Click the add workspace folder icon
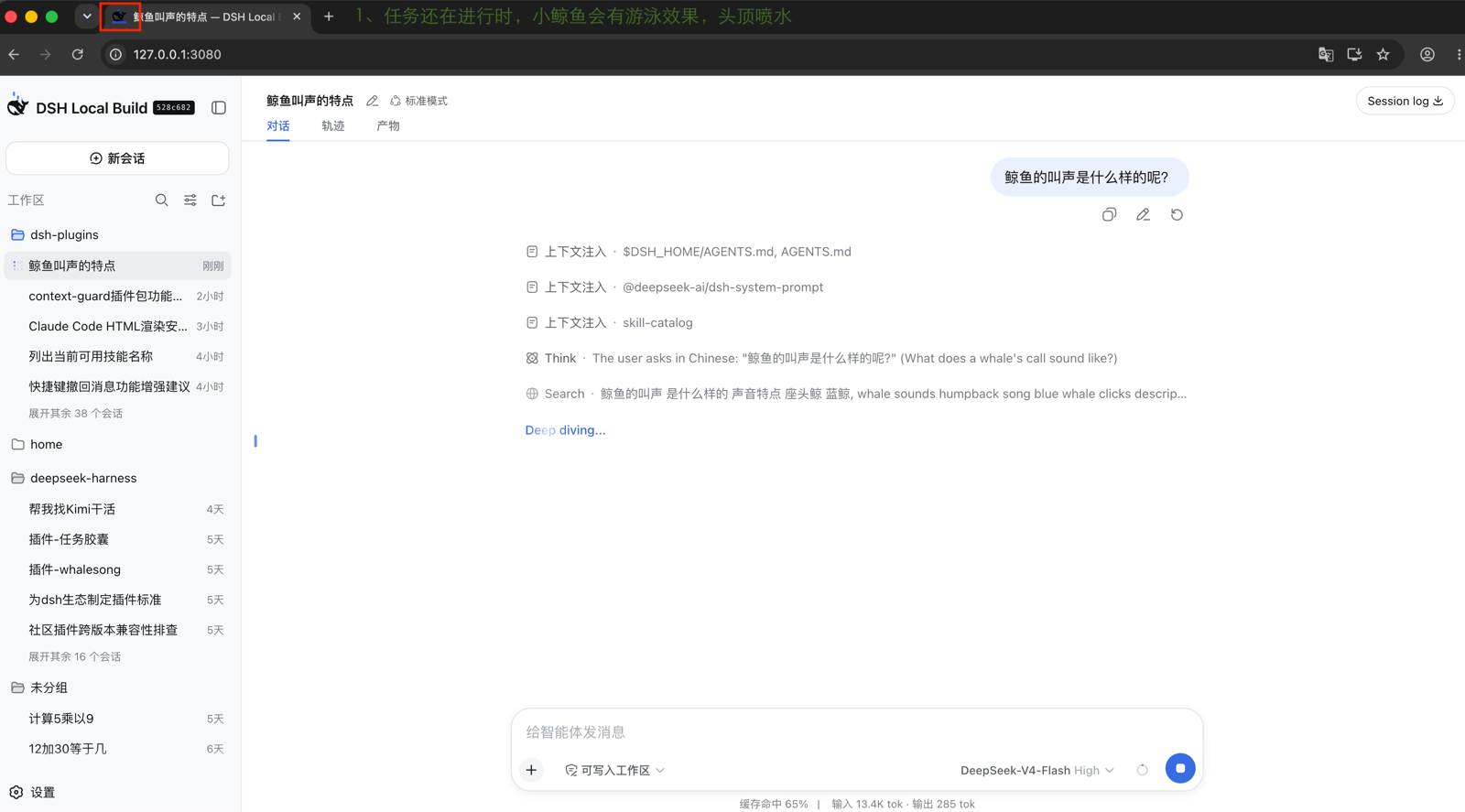 (x=219, y=200)
